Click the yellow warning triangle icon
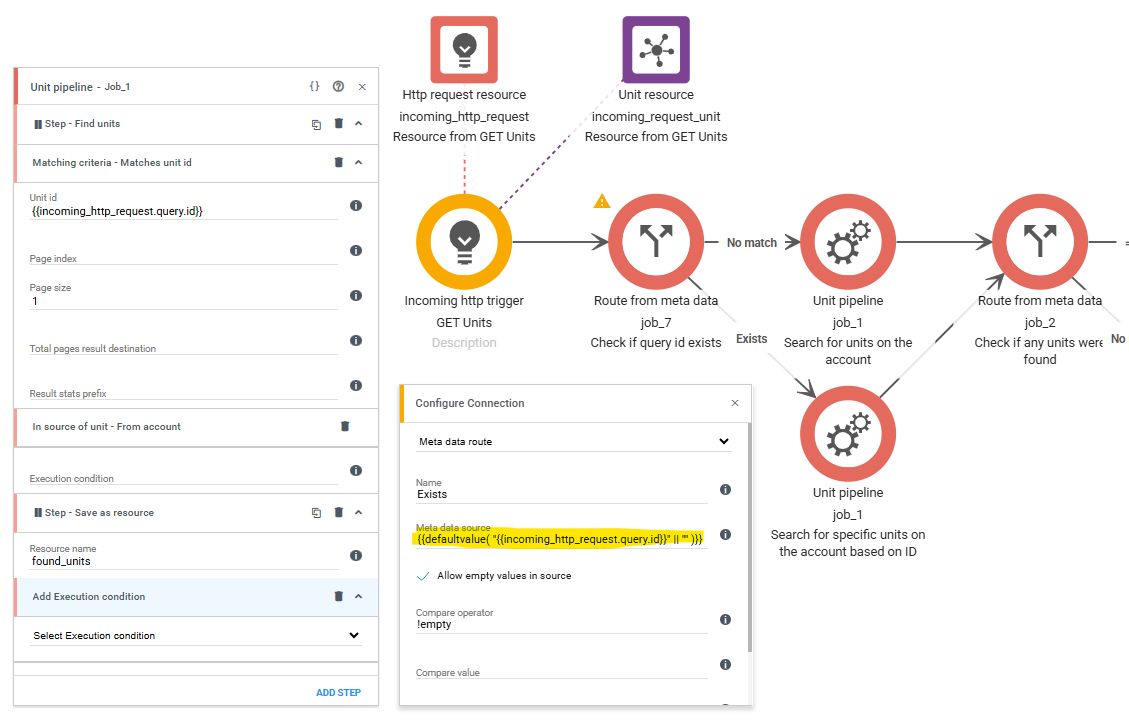The image size is (1129, 722). click(602, 201)
